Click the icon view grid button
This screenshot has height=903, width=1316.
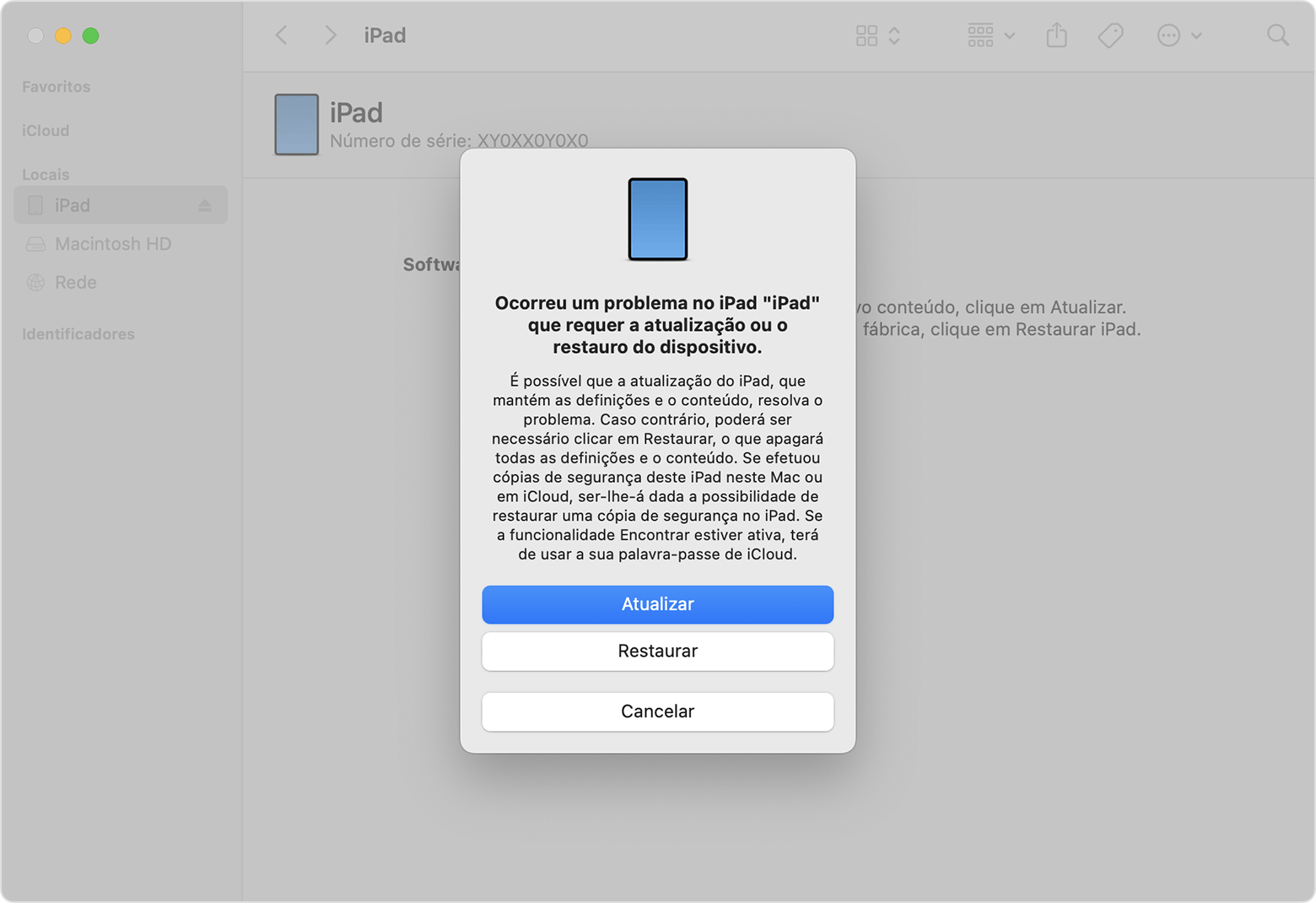click(866, 35)
